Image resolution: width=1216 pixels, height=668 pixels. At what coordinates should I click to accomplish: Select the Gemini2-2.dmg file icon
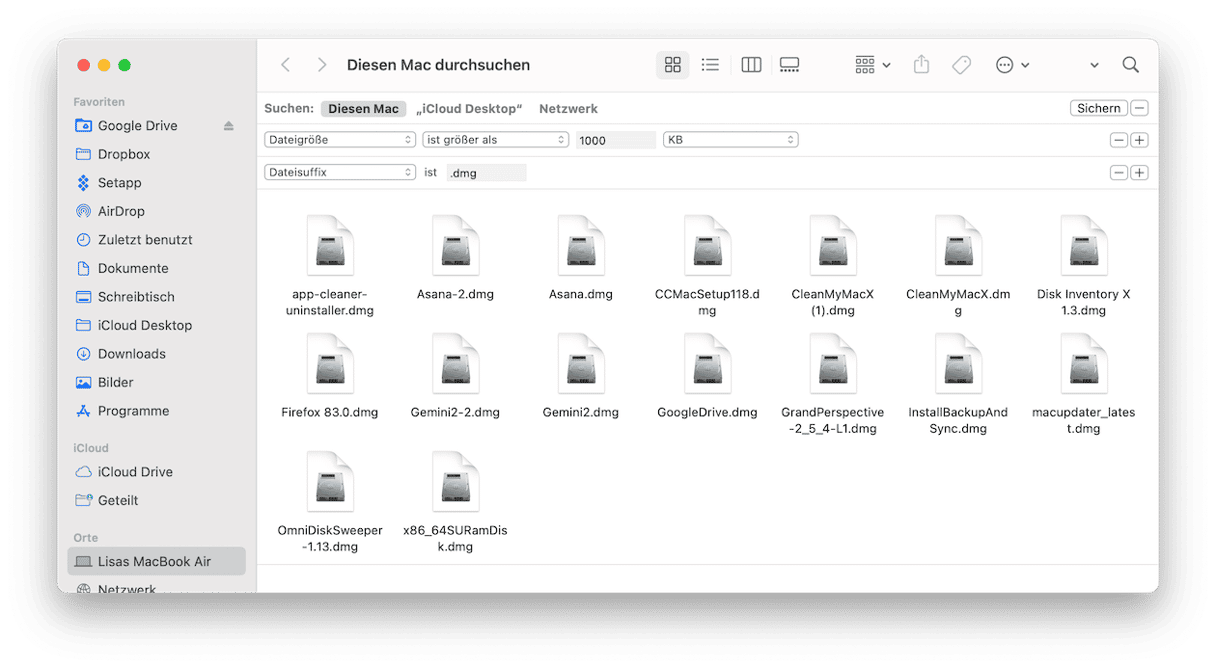tap(456, 364)
